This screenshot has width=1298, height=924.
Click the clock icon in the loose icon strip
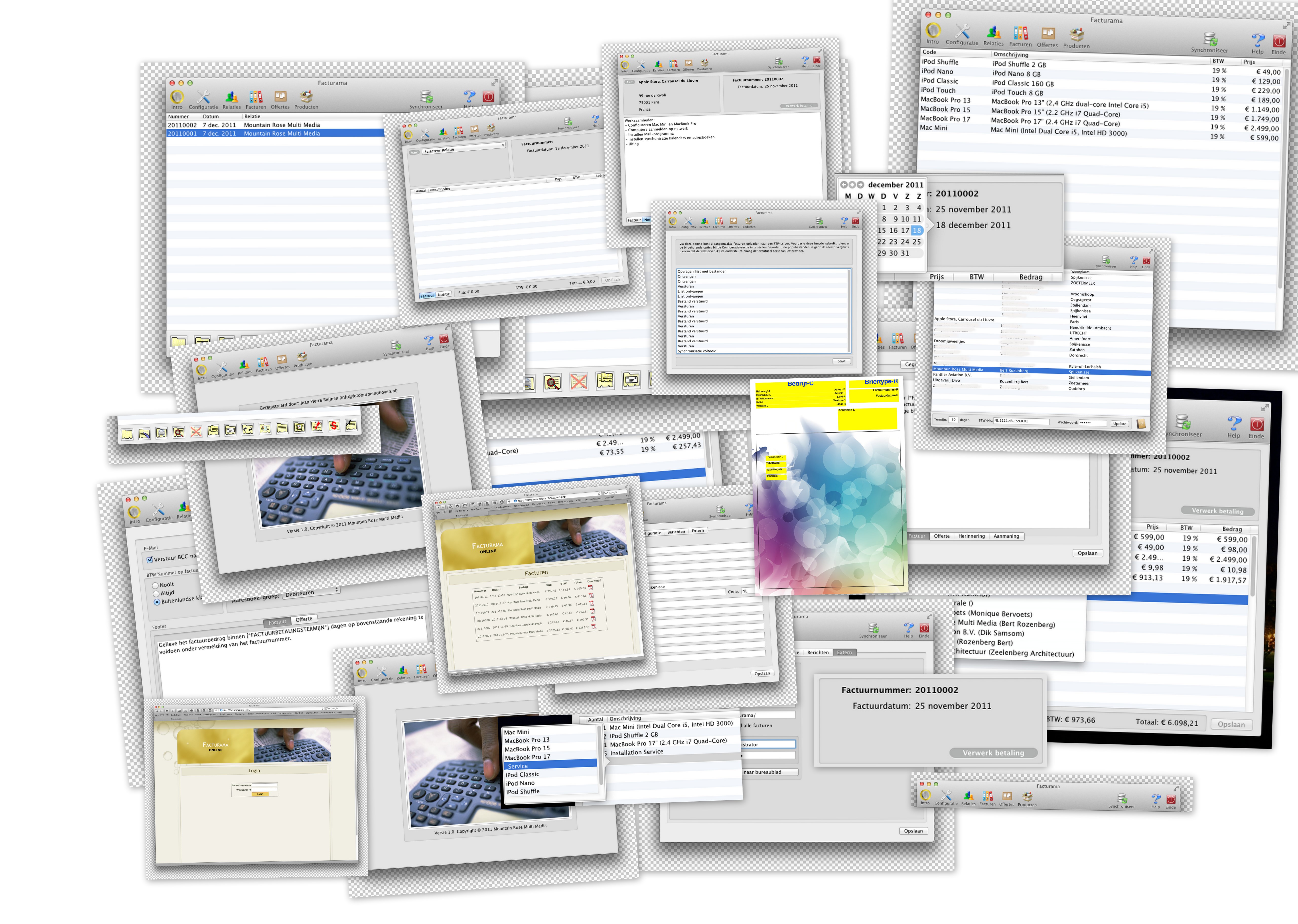tap(300, 427)
